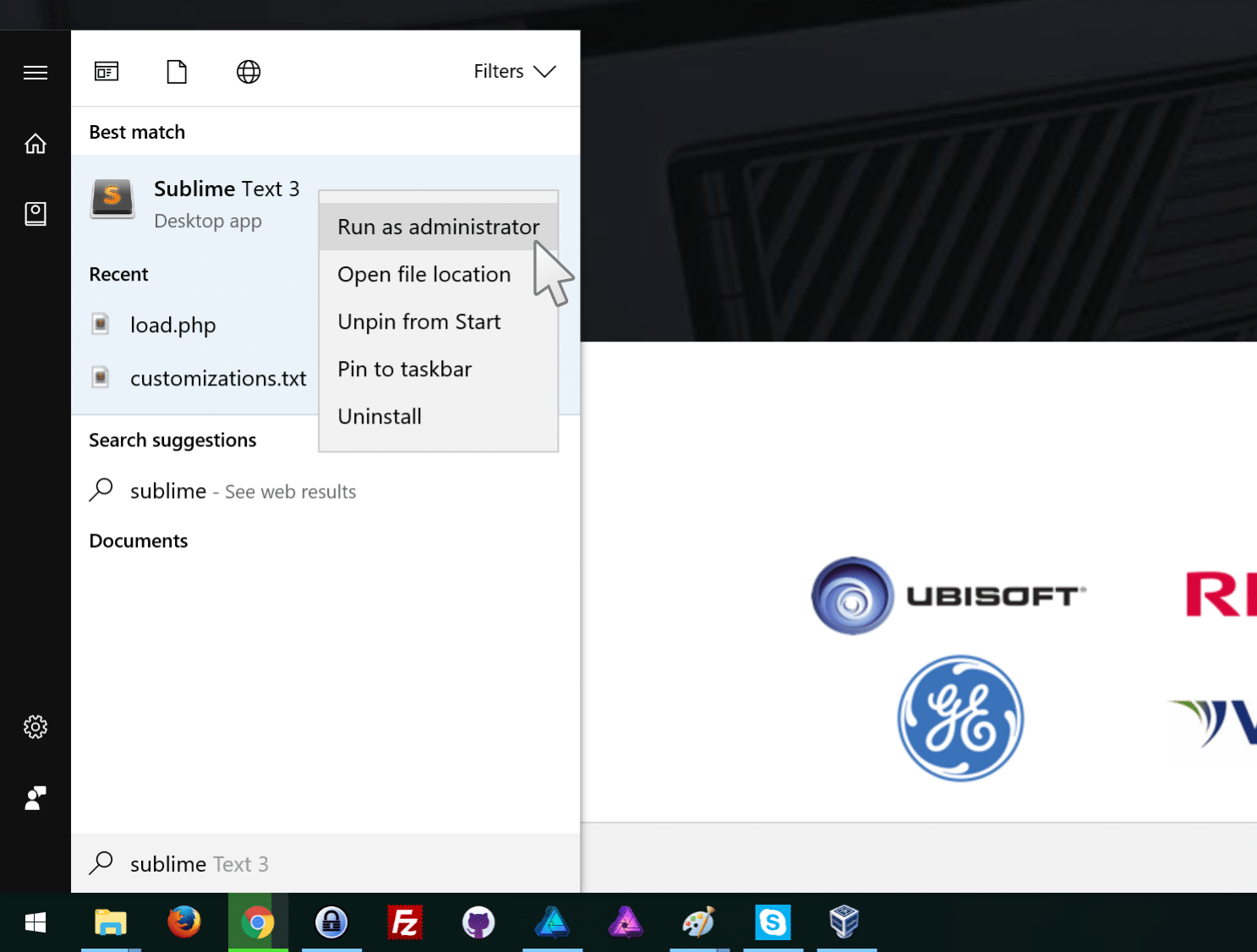Expand Documents section in search results
The image size is (1257, 952).
(x=138, y=540)
